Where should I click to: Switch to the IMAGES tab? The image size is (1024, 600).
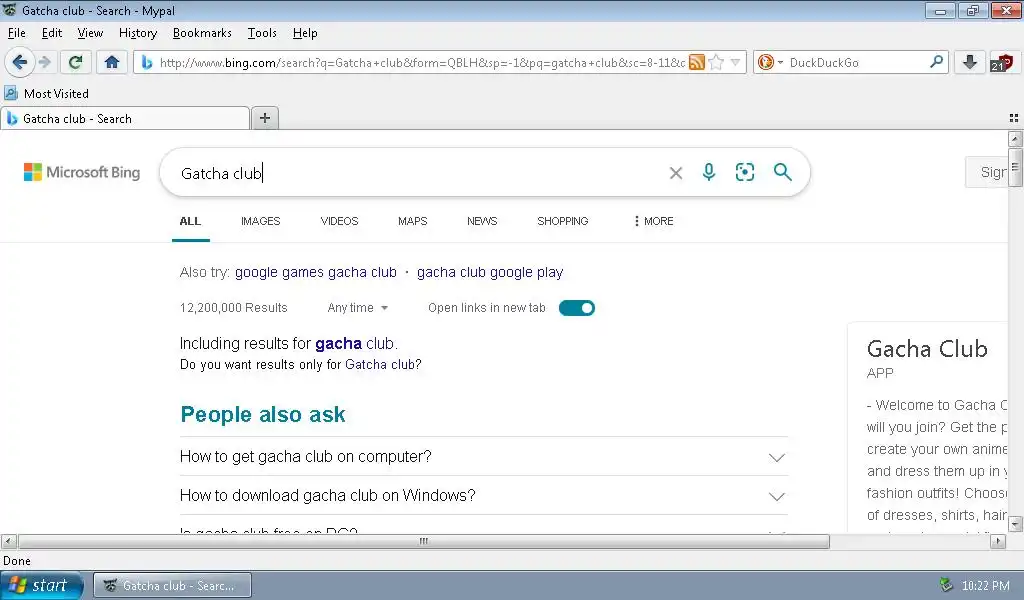click(x=261, y=221)
